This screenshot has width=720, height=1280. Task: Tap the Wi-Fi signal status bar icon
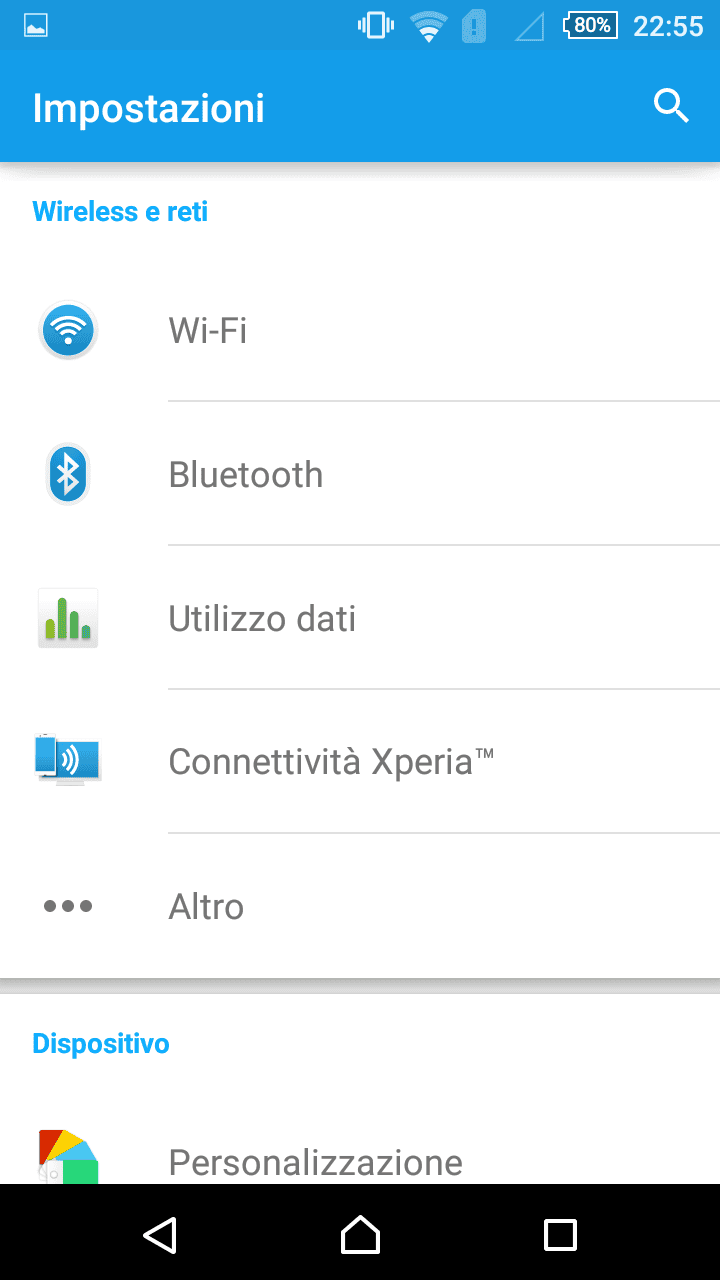428,26
